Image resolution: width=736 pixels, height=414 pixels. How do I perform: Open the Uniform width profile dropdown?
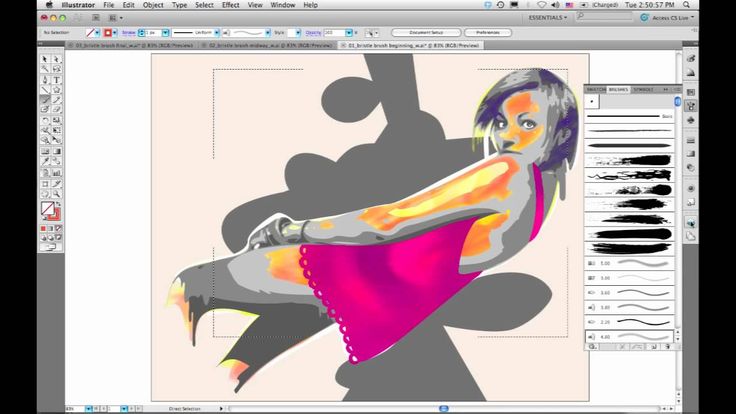tap(217, 32)
